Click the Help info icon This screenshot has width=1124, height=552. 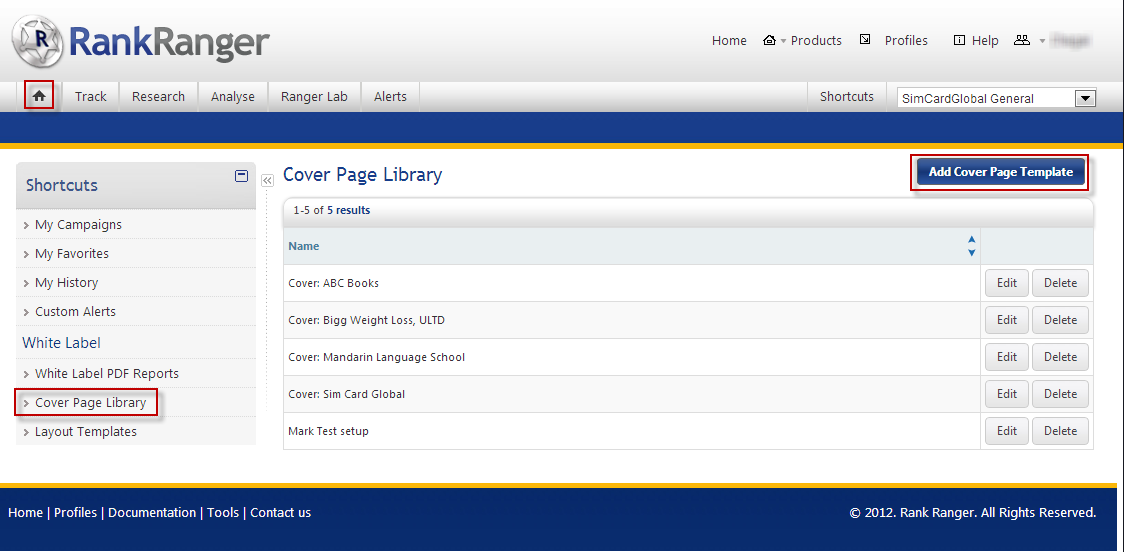959,41
